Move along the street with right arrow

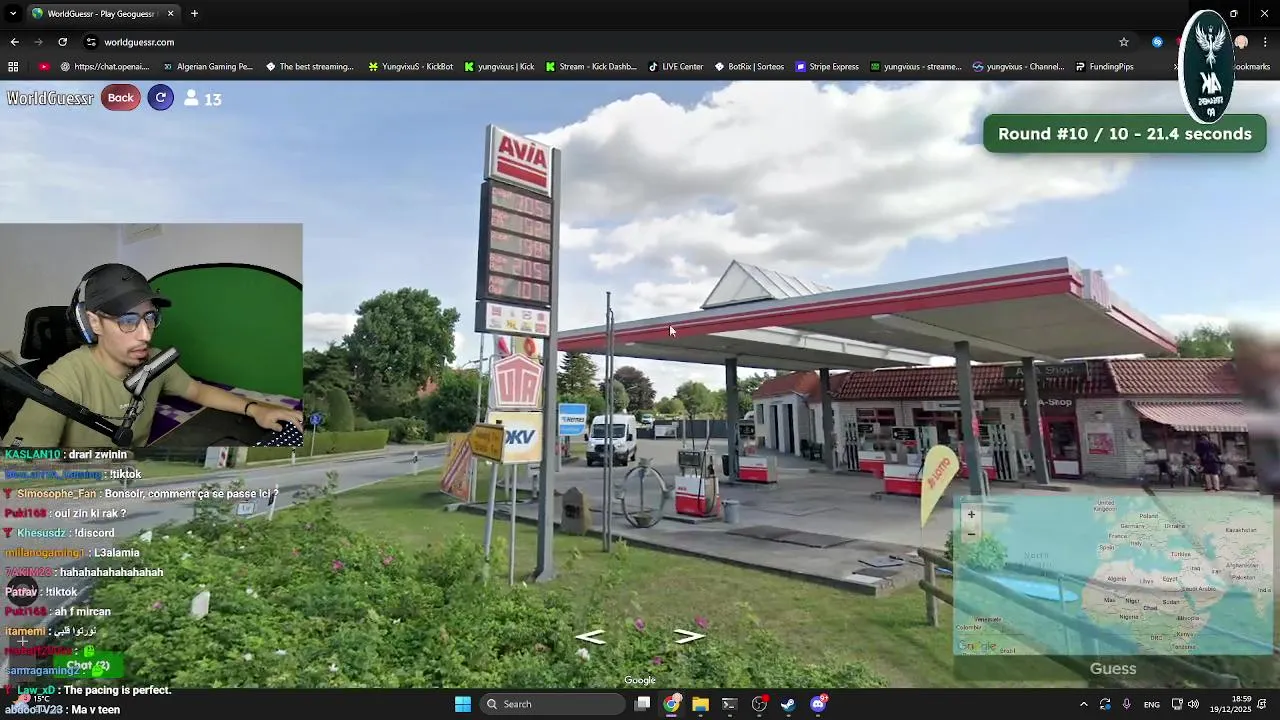[689, 637]
